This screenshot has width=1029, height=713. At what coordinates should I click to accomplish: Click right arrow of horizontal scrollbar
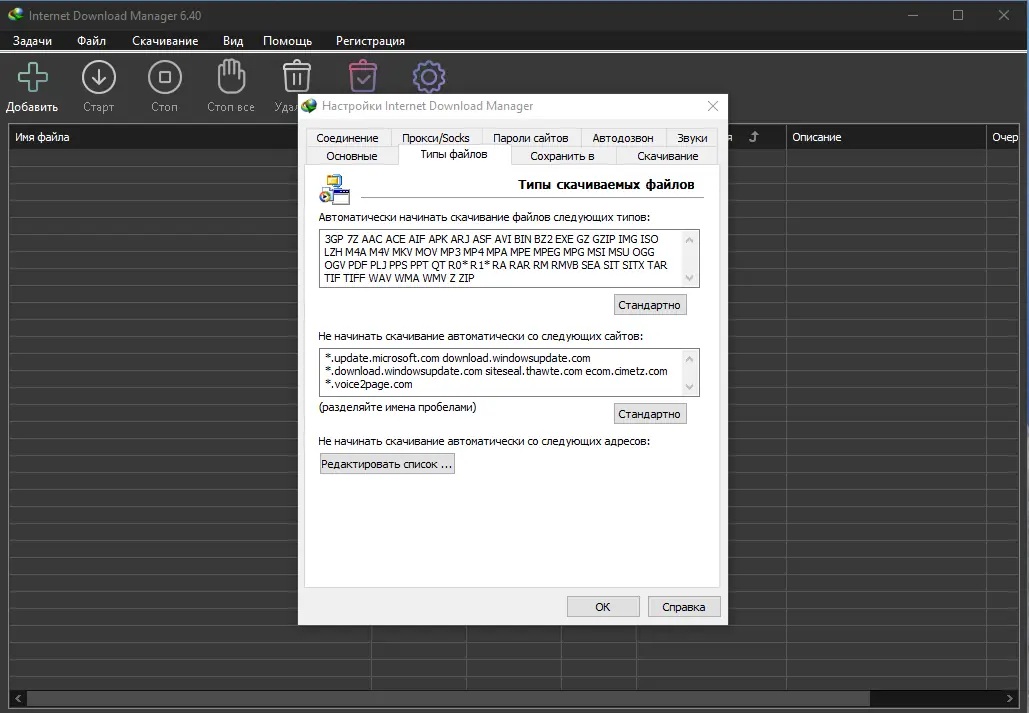pos(1010,698)
